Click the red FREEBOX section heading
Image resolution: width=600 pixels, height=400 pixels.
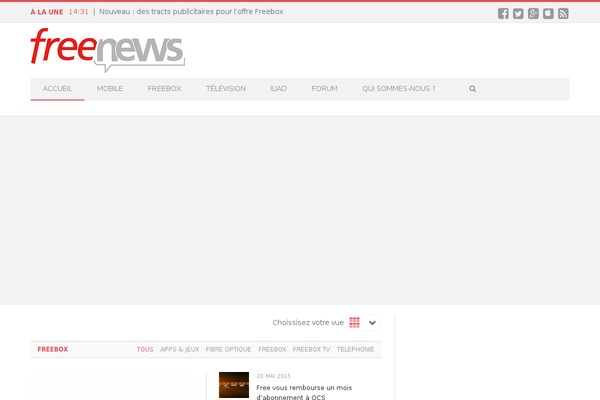coord(53,349)
